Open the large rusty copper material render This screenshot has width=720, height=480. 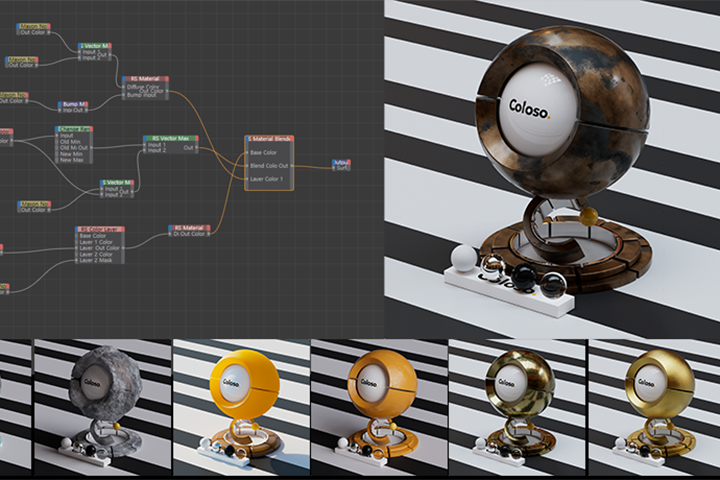(x=552, y=168)
